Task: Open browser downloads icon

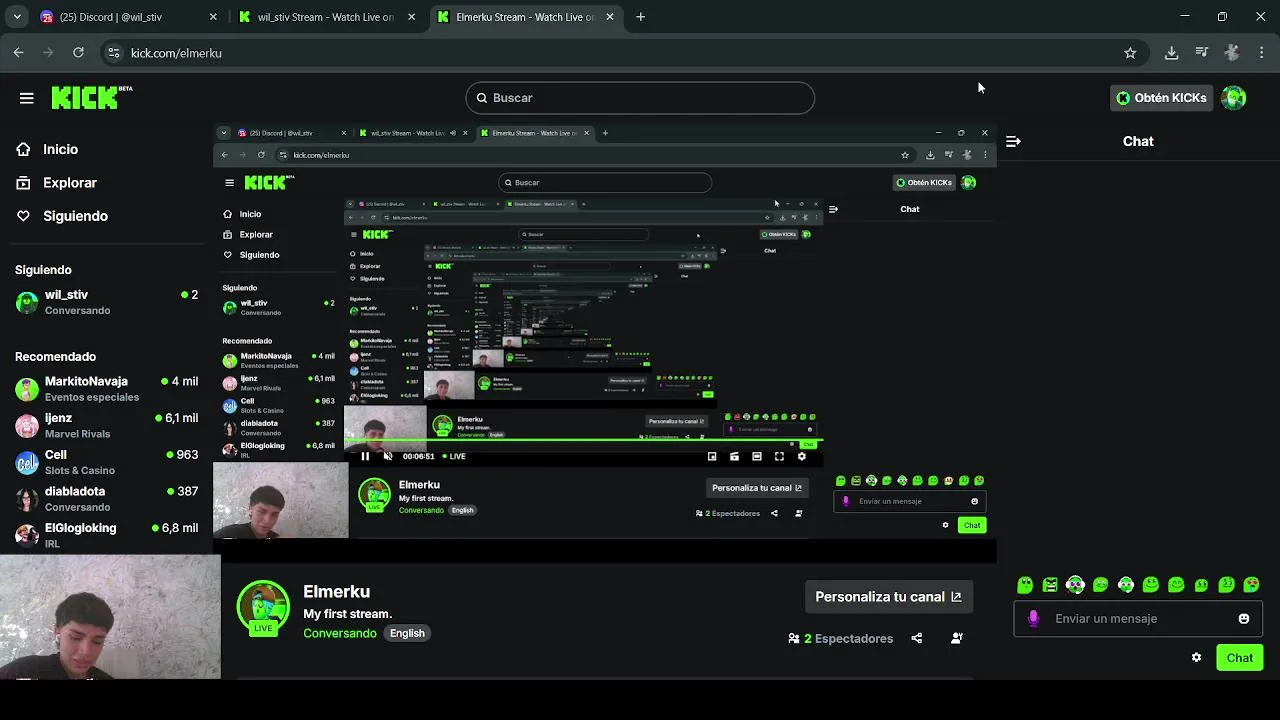Action: pos(1171,53)
